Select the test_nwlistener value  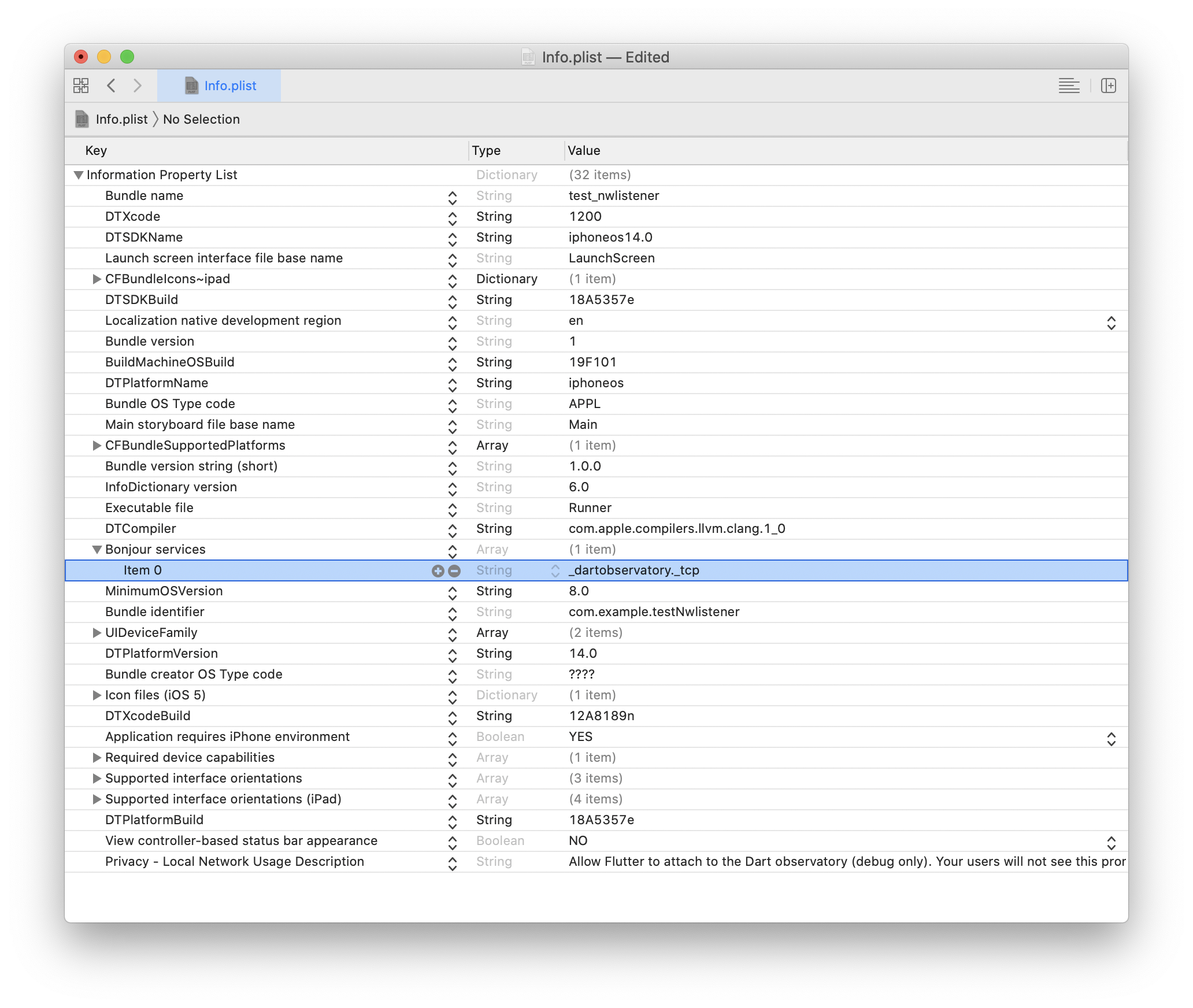pos(614,196)
